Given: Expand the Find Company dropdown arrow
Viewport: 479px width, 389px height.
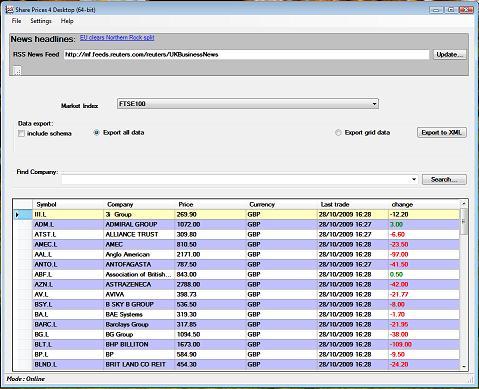Looking at the screenshot, I should tap(414, 179).
